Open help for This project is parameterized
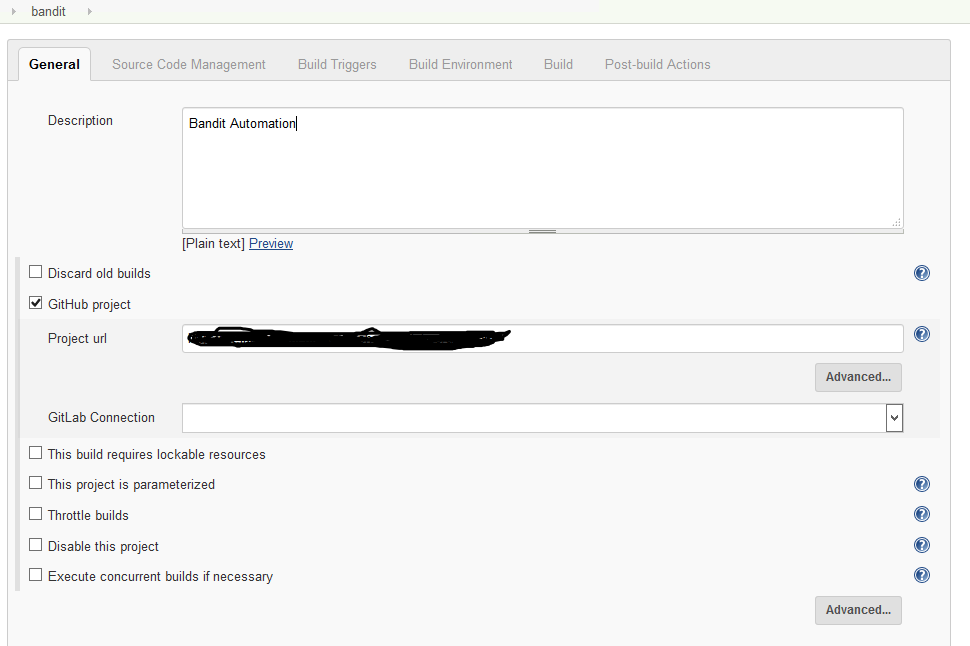Screen dimensions: 970x646 point(921,483)
